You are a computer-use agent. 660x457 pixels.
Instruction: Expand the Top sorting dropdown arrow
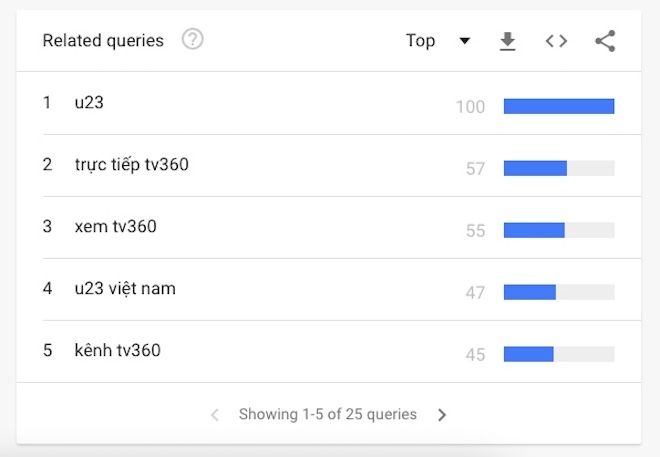coord(465,41)
